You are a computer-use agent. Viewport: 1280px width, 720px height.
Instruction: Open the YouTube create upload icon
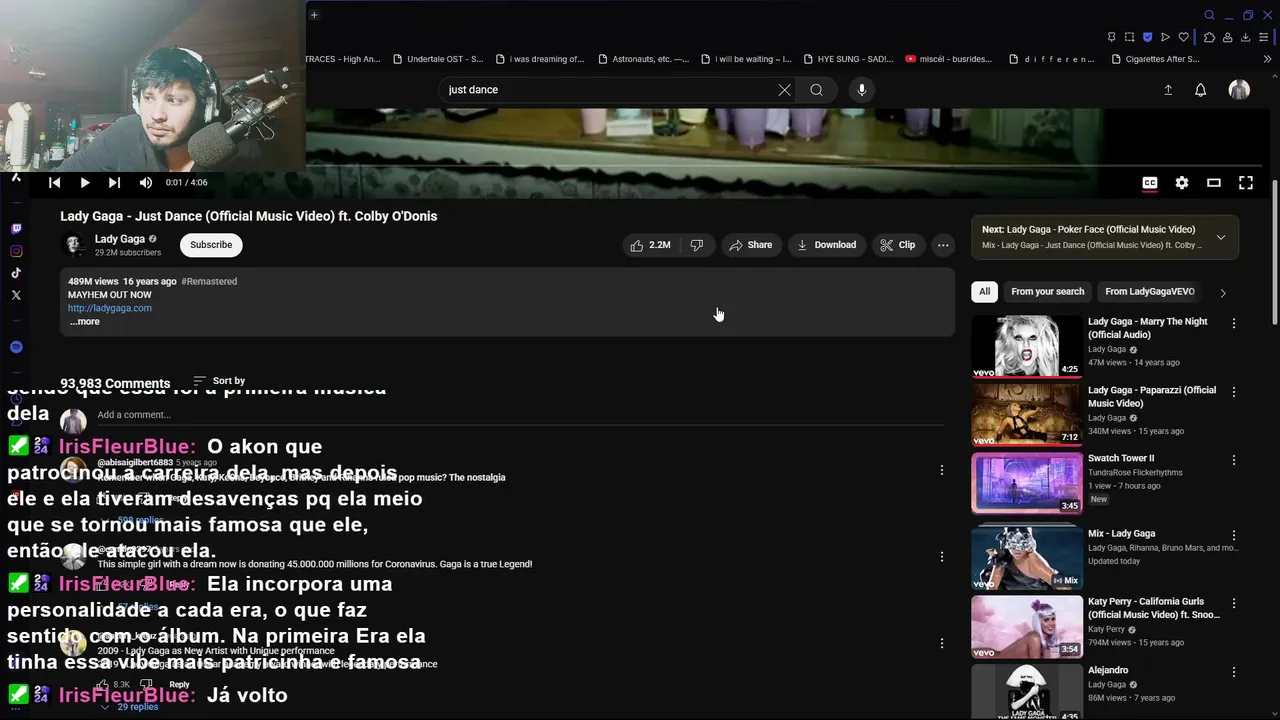point(1168,90)
